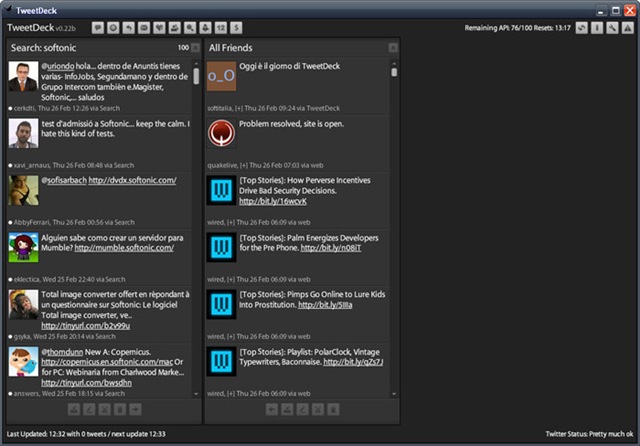640x446 pixels.
Task: Click the 'Problem resolved, site is open.' tweet
Action: pyautogui.click(x=291, y=124)
